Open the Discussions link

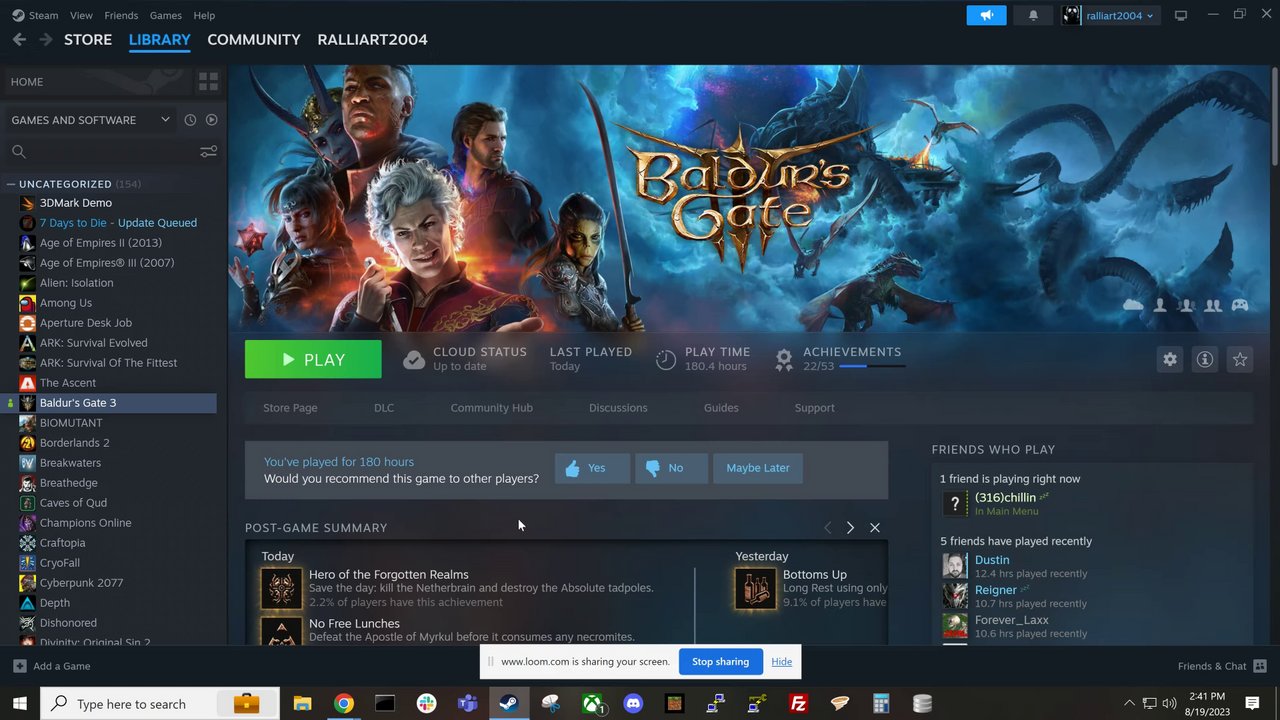coord(618,408)
